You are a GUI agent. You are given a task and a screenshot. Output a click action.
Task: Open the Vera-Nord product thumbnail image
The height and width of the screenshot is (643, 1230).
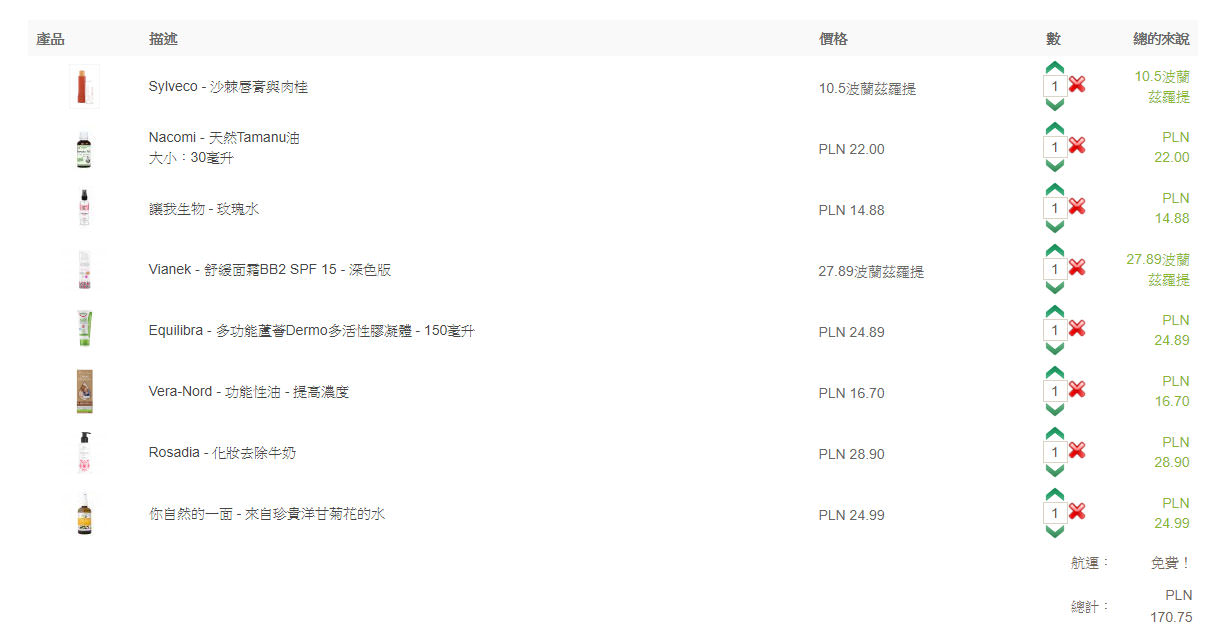(x=84, y=392)
